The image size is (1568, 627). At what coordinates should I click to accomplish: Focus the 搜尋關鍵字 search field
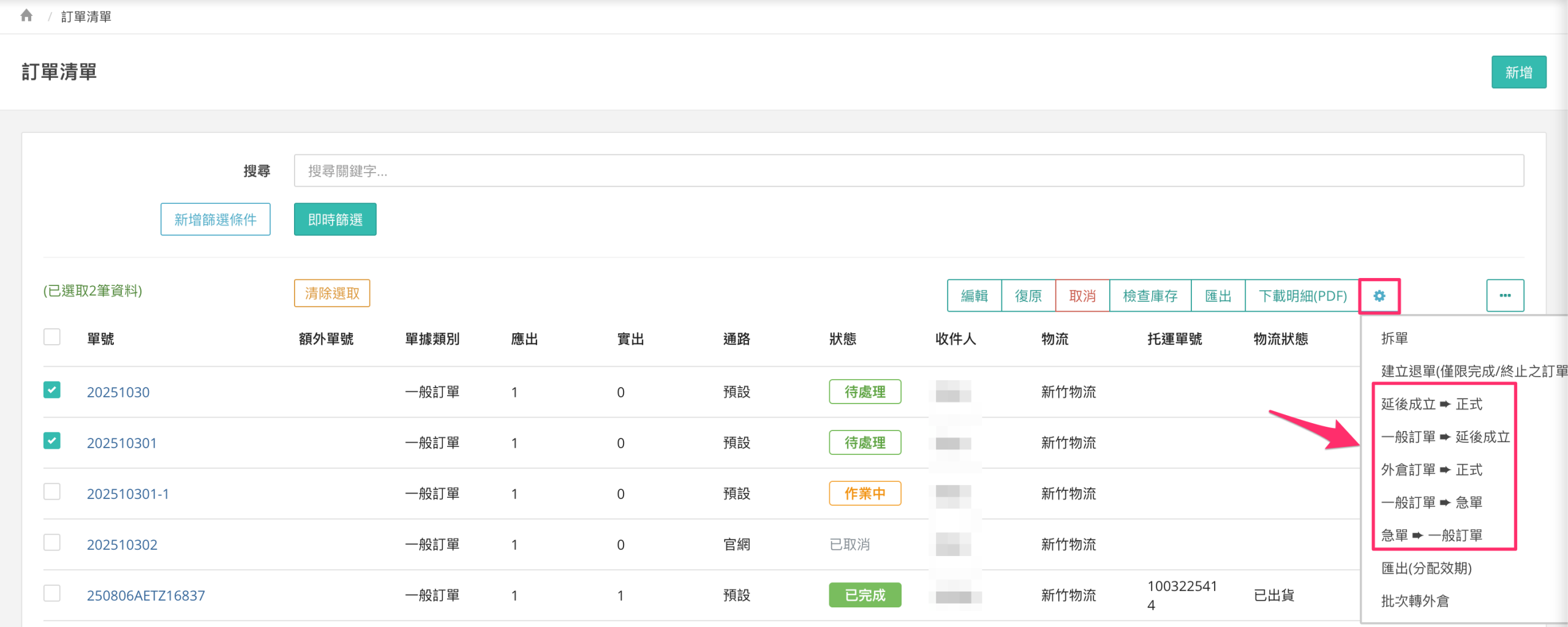pos(908,171)
